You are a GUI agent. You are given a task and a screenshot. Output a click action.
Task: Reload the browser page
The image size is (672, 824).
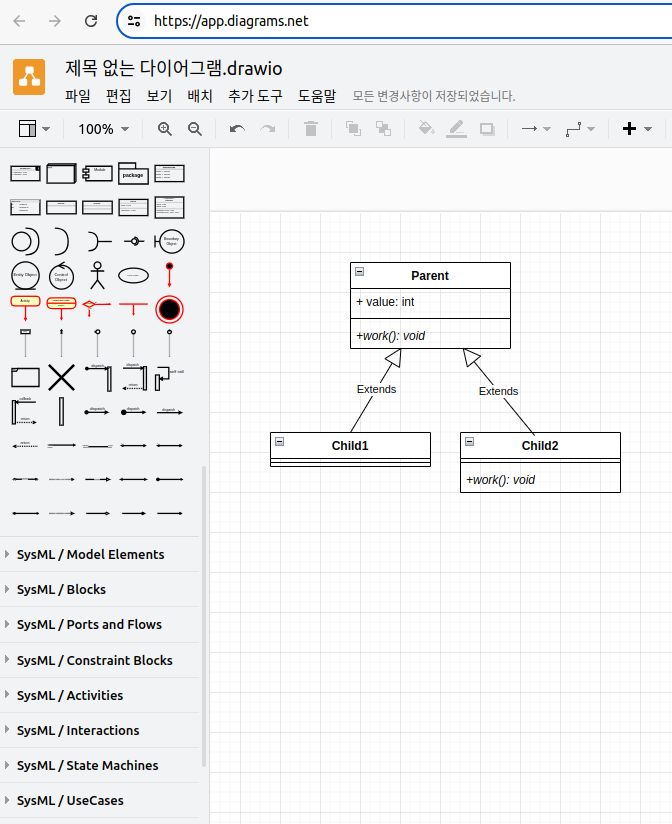coord(91,21)
